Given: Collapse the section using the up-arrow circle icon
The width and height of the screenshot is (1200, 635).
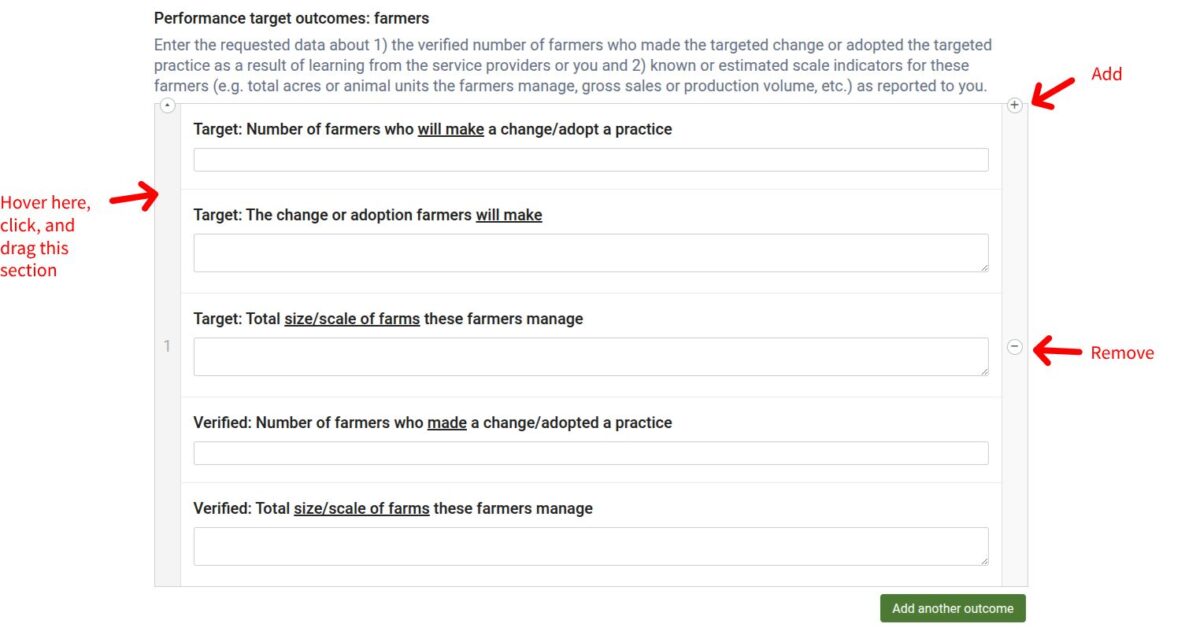Looking at the screenshot, I should [167, 105].
